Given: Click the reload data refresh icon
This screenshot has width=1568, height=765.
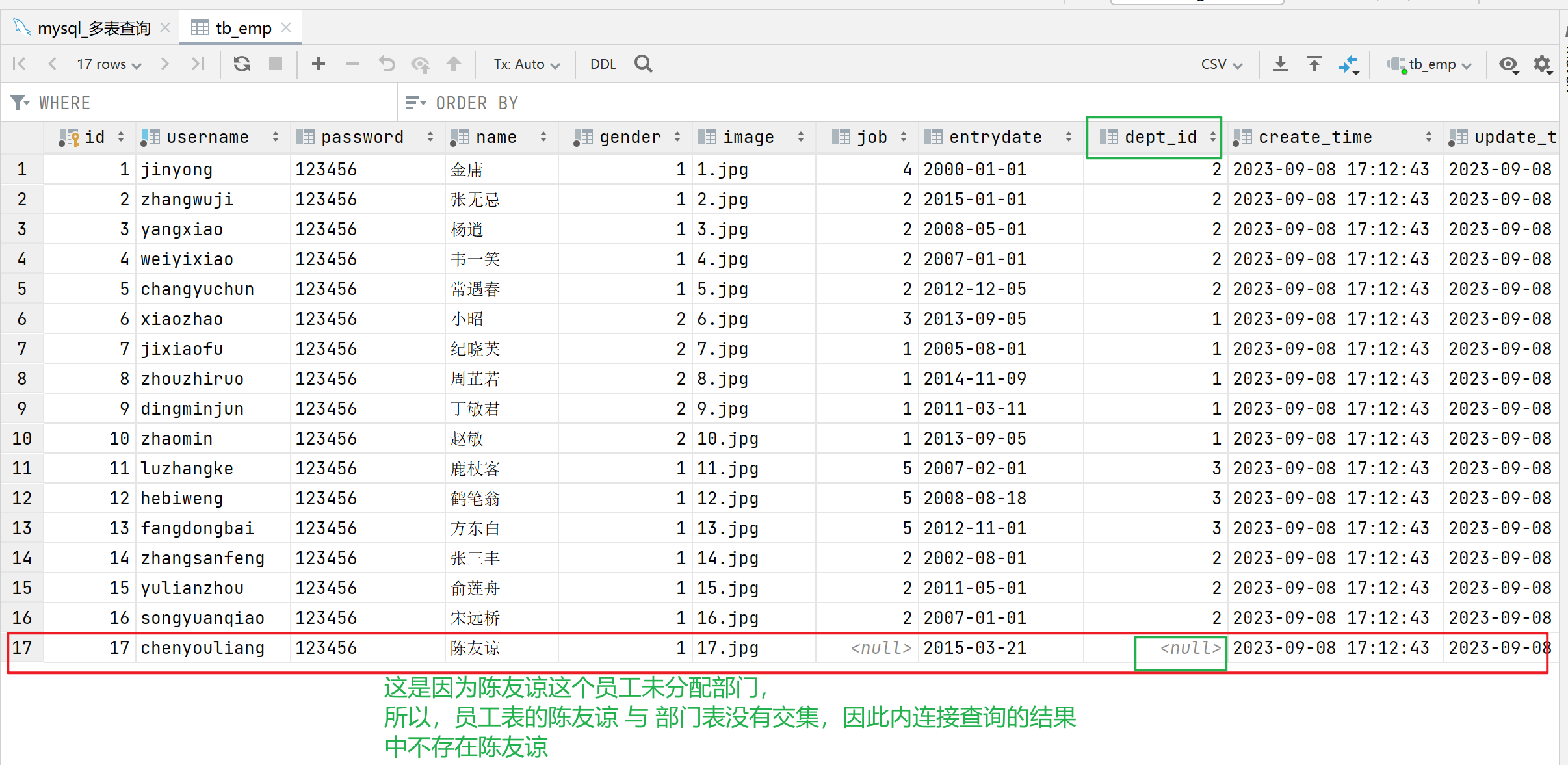Looking at the screenshot, I should (242, 64).
